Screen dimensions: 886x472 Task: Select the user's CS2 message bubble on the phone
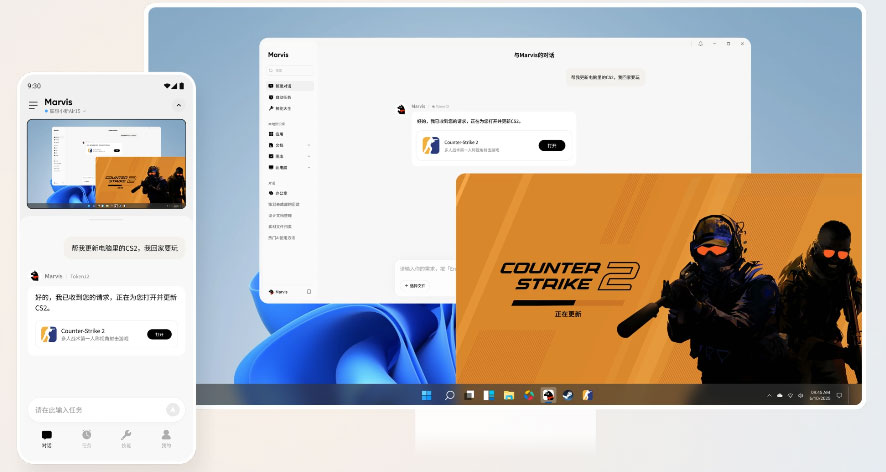[124, 248]
